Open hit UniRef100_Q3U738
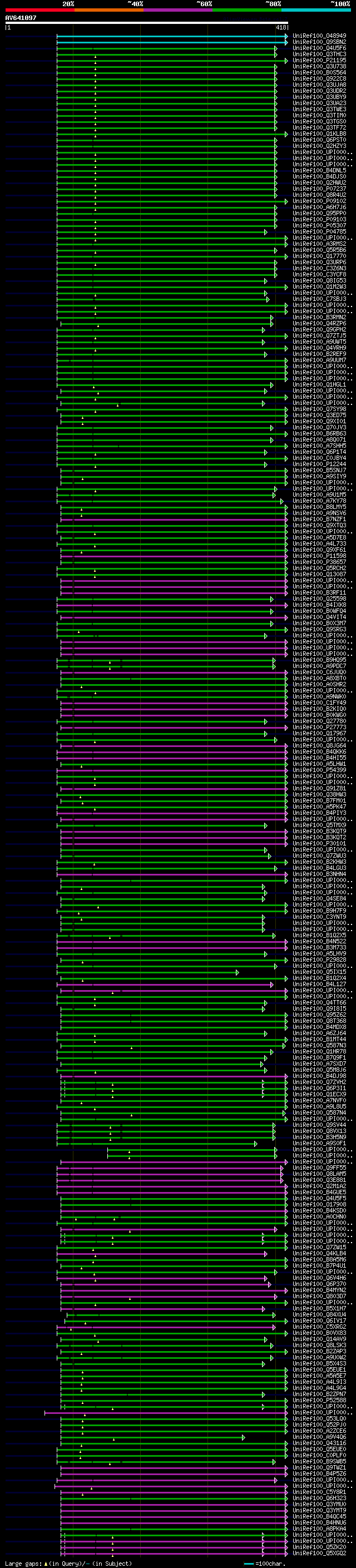This screenshot has width=356, height=1568. tap(319, 66)
